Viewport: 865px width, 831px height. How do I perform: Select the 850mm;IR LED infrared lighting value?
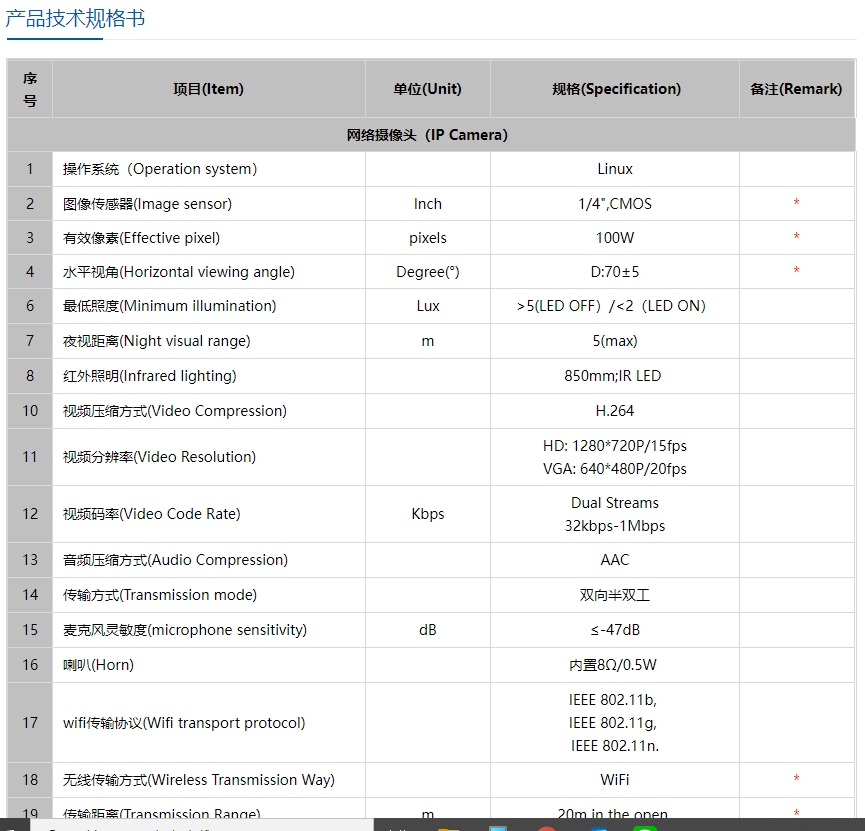[x=613, y=376]
